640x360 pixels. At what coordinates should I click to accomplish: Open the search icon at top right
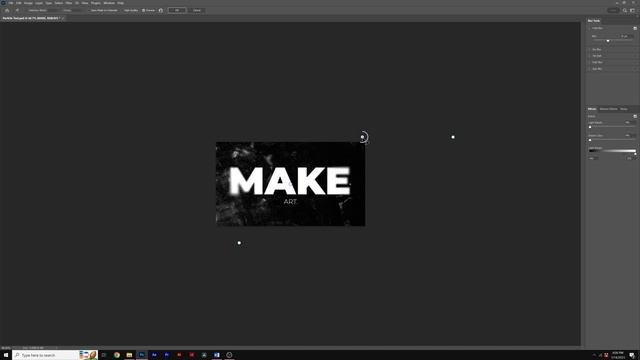(625, 10)
